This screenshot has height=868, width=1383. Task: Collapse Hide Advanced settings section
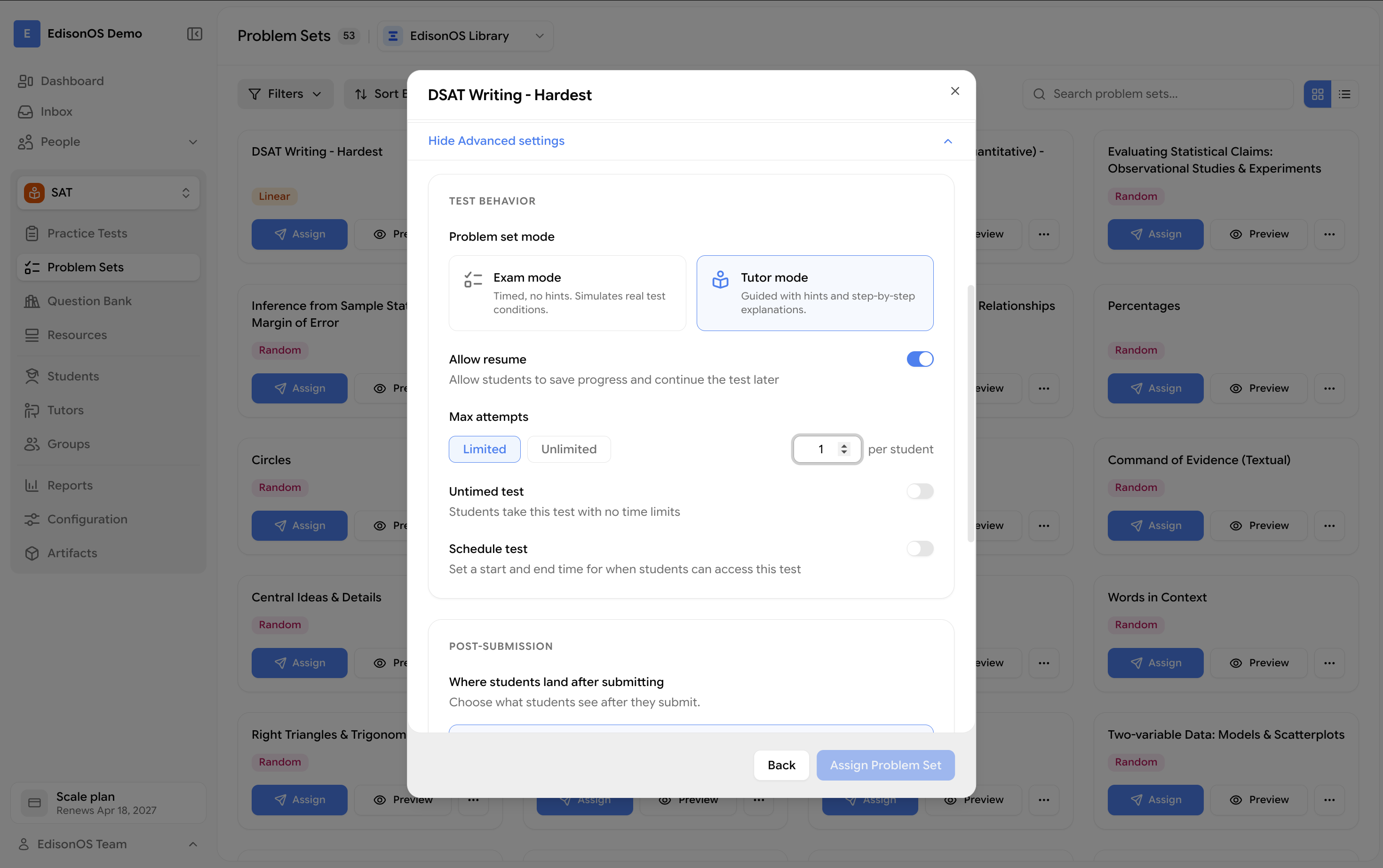[x=691, y=141]
